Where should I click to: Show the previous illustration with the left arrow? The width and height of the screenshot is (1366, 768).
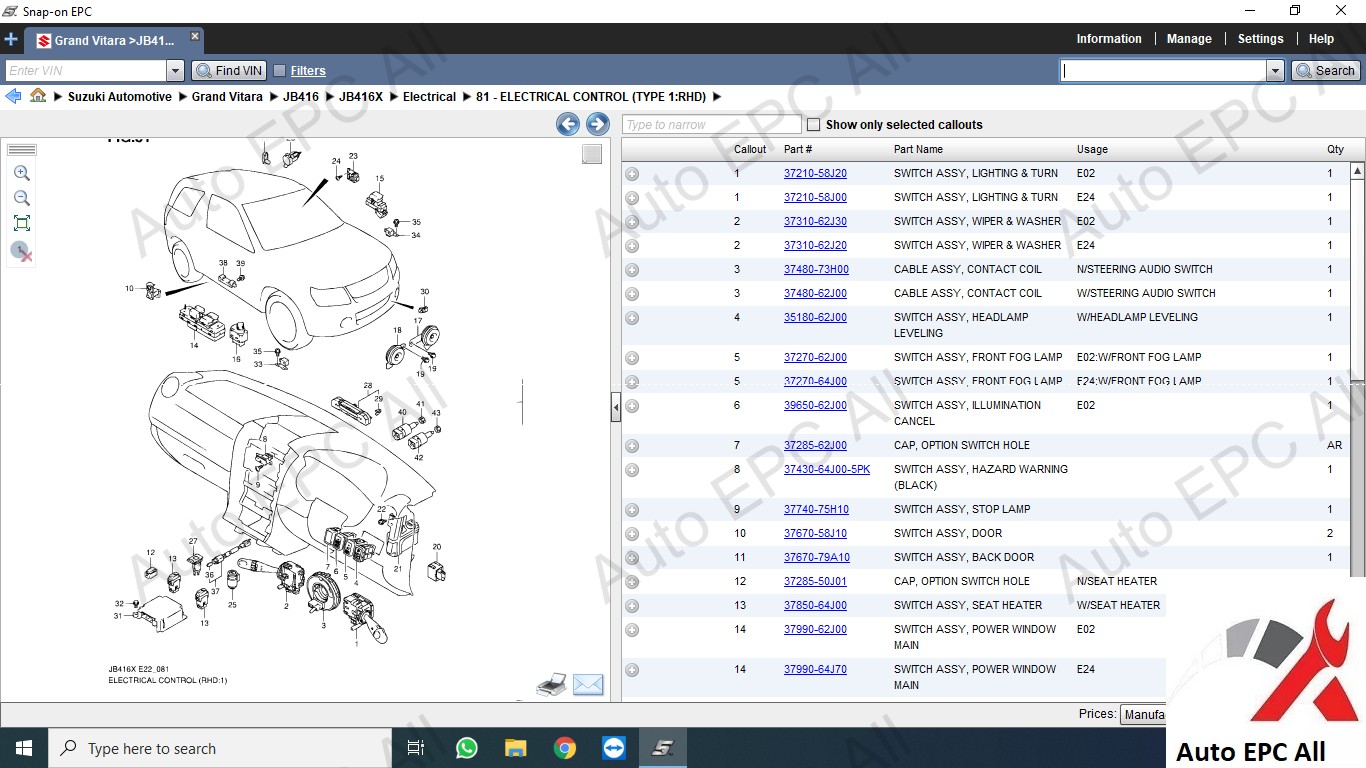(x=568, y=124)
